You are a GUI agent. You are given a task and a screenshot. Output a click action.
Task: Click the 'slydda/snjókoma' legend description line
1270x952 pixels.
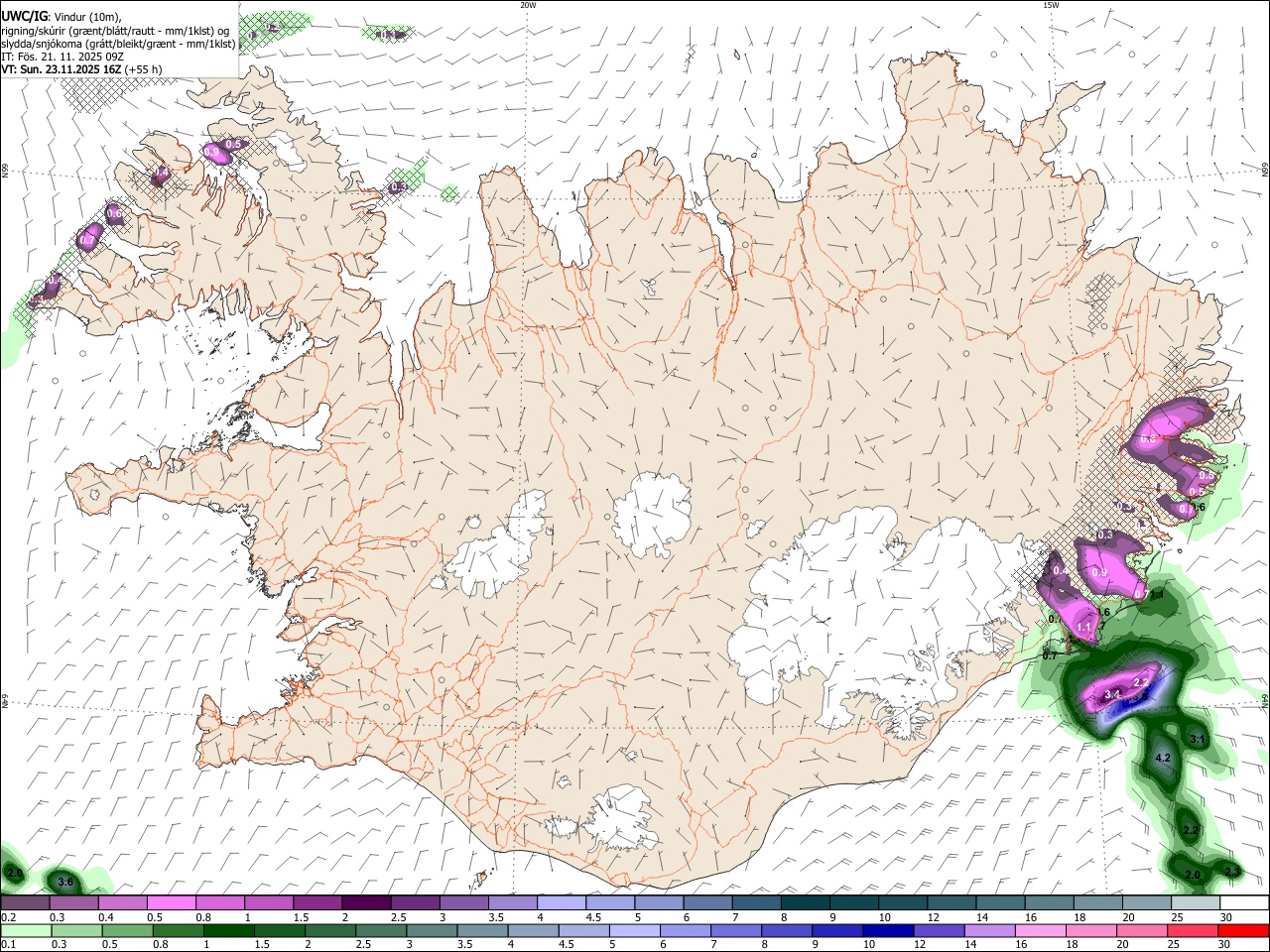(x=118, y=44)
